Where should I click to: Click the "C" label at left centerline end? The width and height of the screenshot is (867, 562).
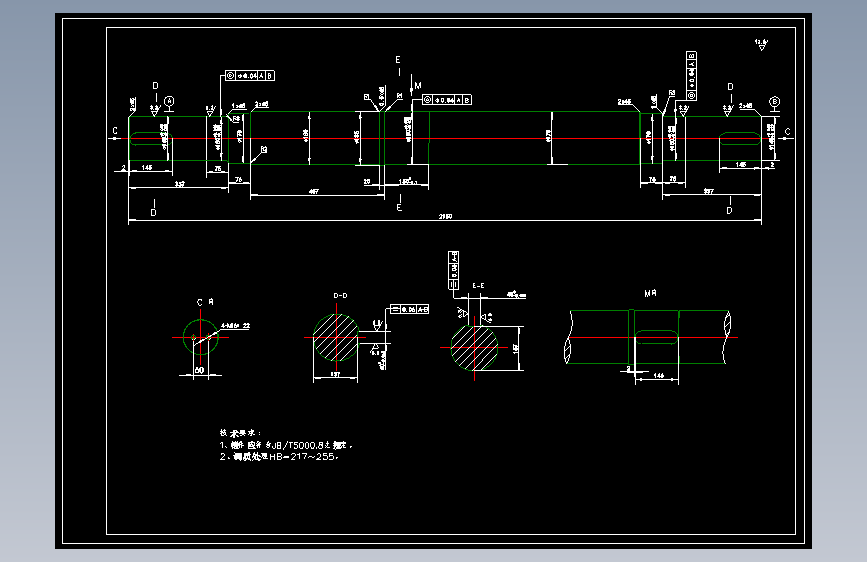click(x=115, y=131)
